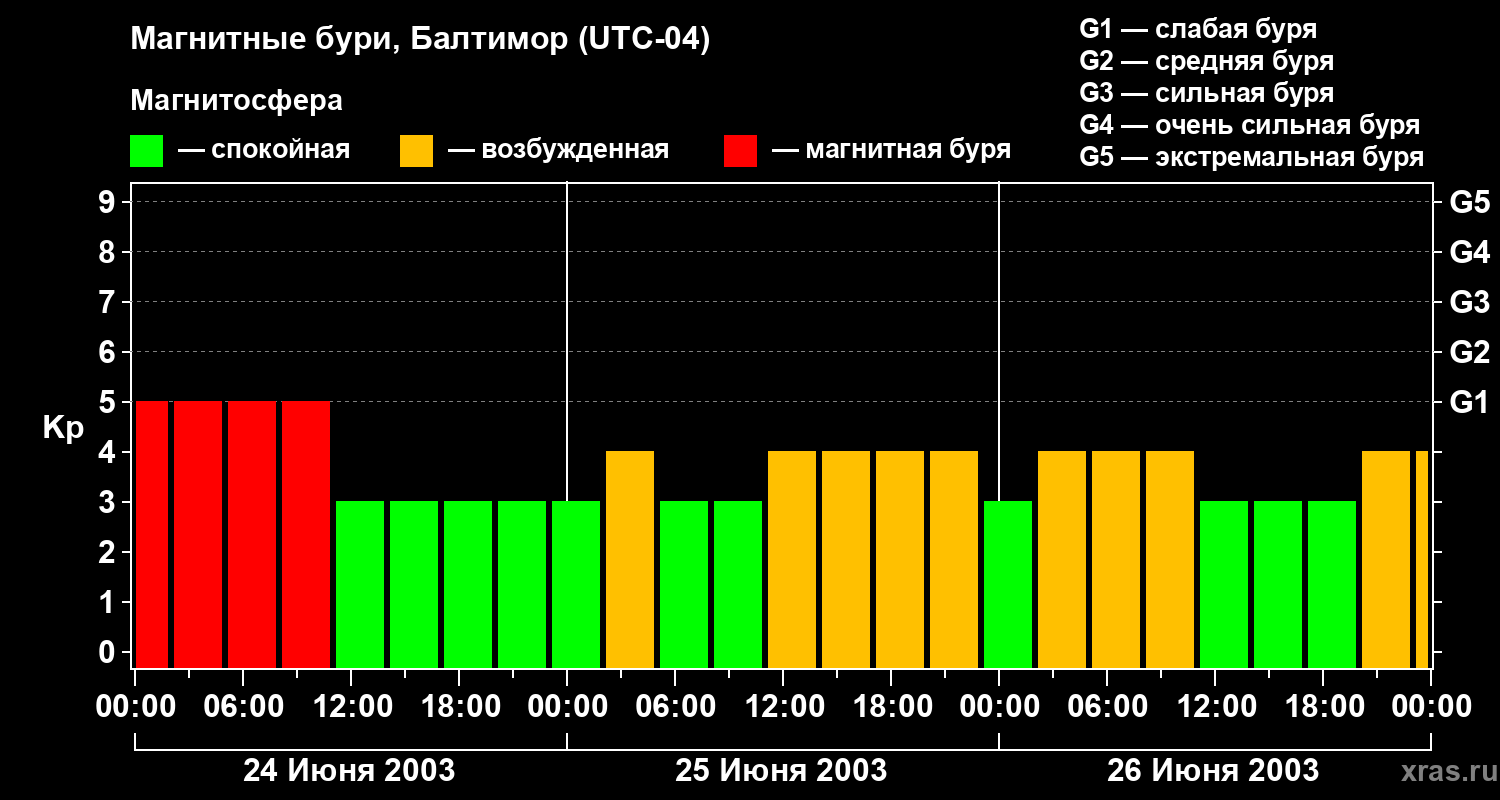Click the G4 label on the right axis
The height and width of the screenshot is (800, 1500).
1469,252
